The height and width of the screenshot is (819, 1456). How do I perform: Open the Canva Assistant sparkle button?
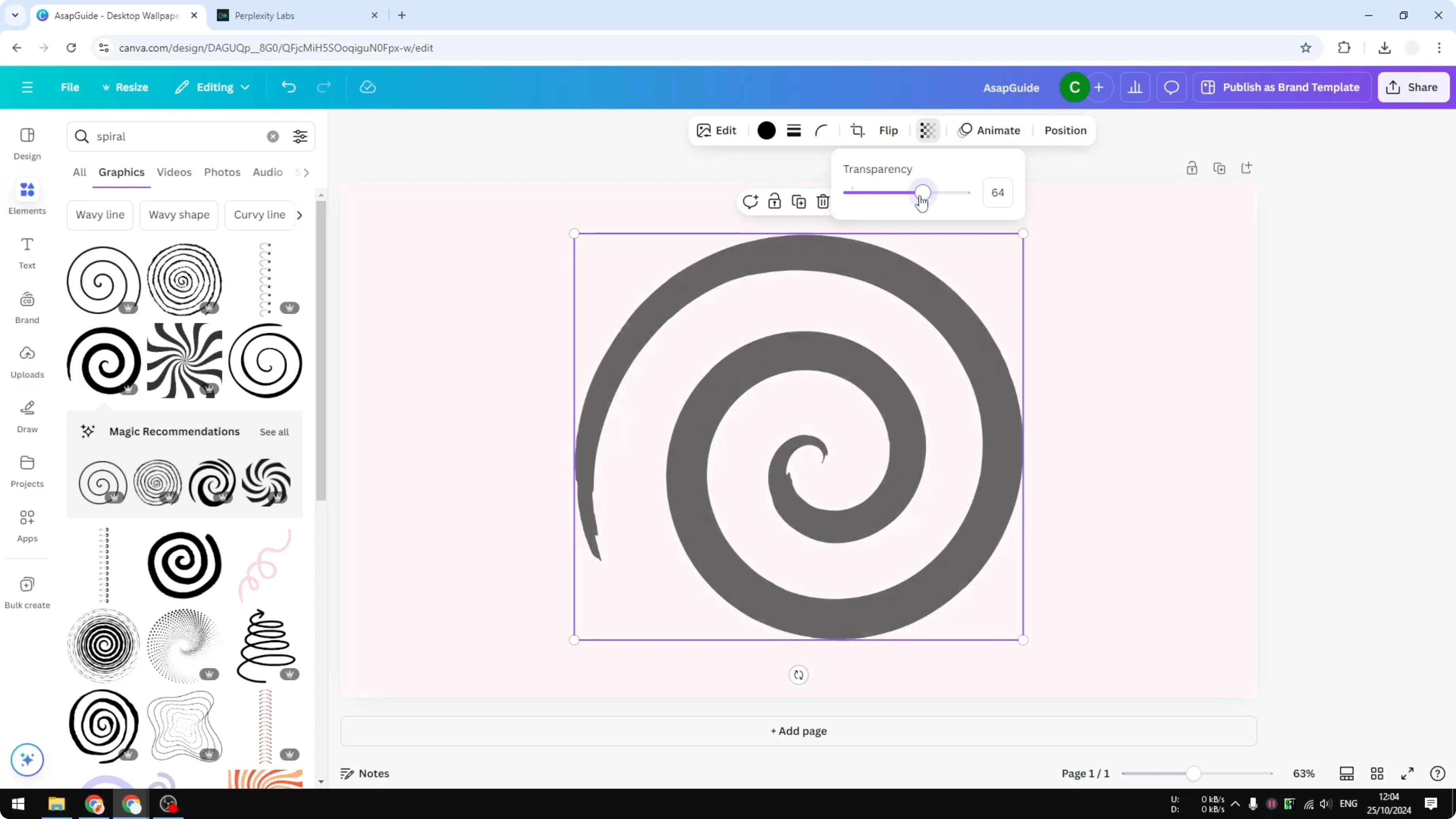click(27, 760)
